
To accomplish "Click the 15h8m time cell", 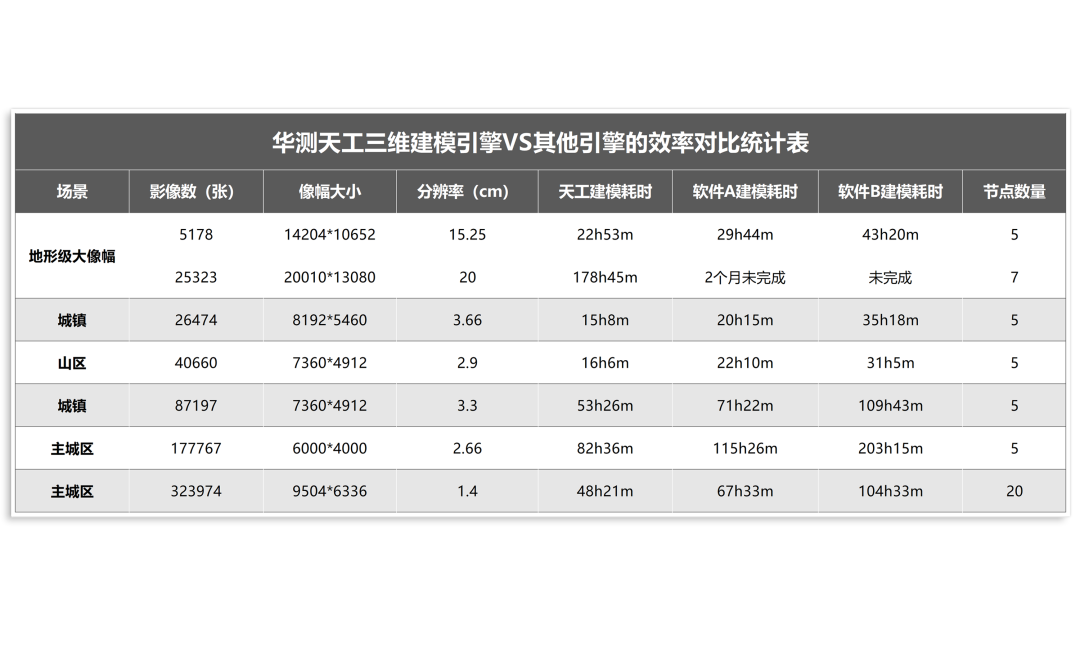I will click(x=605, y=320).
